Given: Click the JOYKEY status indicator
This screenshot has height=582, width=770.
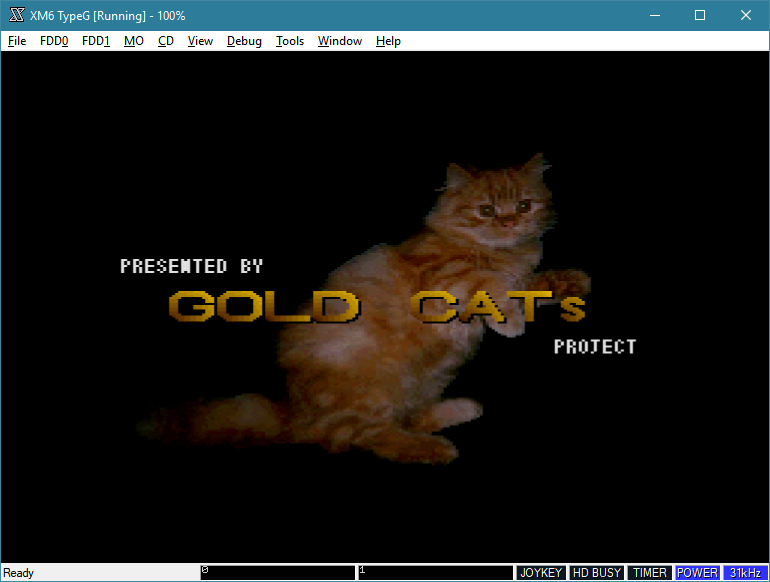Looking at the screenshot, I should pyautogui.click(x=541, y=573).
